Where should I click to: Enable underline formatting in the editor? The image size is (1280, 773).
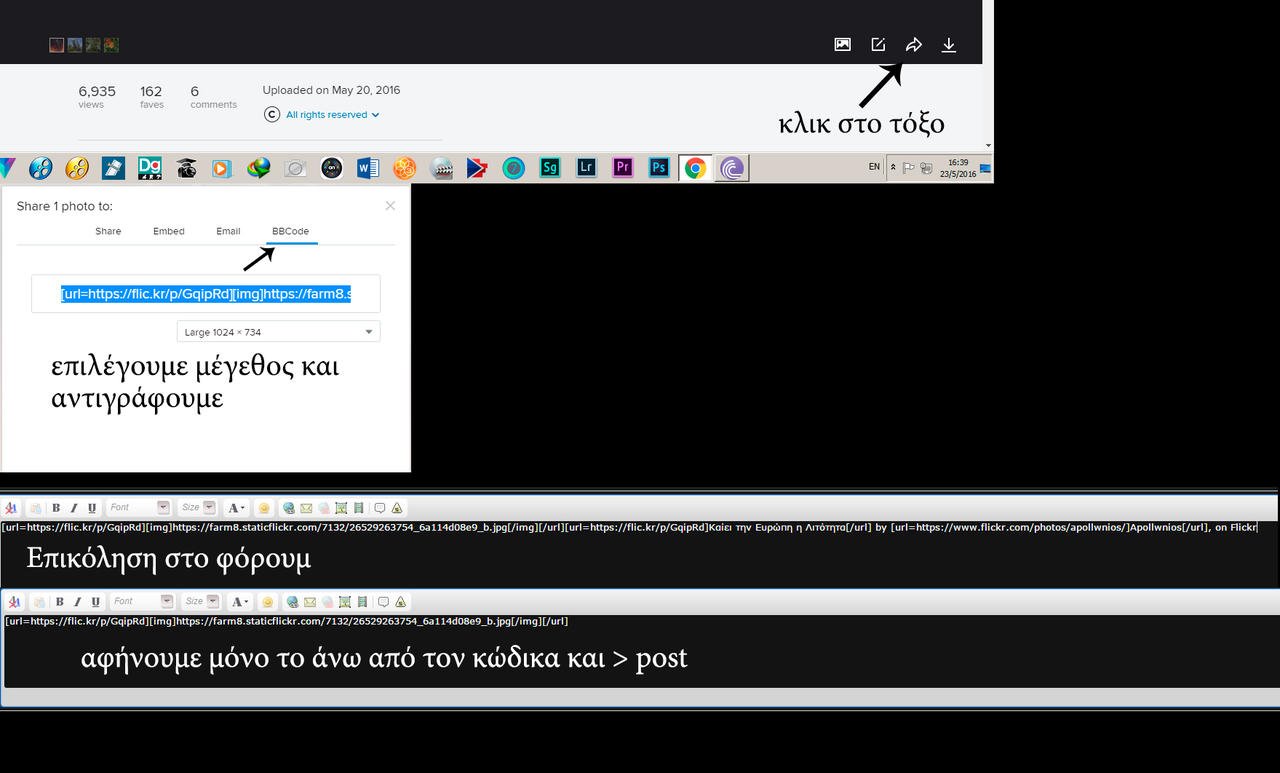91,507
